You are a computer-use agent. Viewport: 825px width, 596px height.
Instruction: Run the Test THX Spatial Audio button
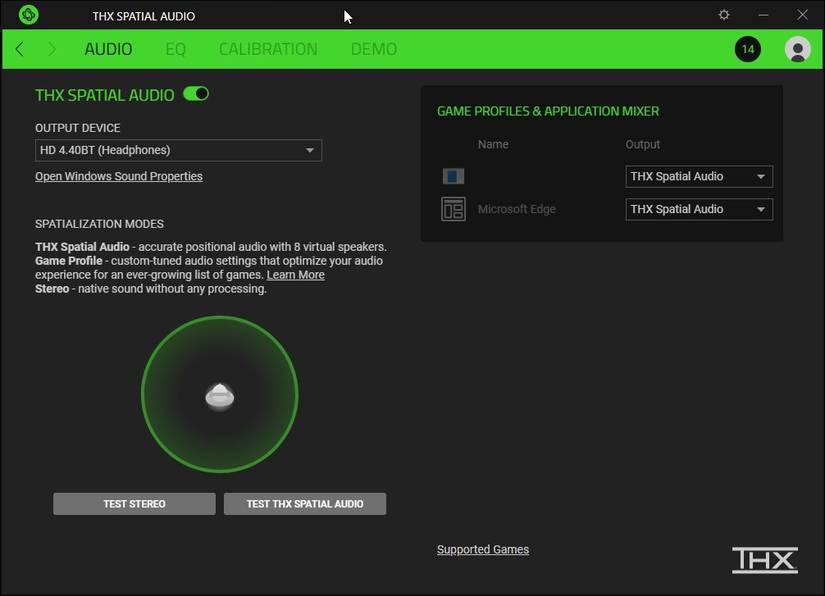[x=305, y=504]
